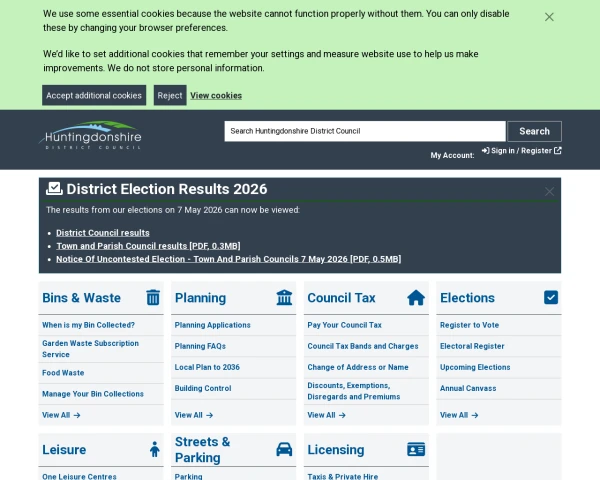Open District Council results link
This screenshot has height=480, width=600.
tap(103, 233)
